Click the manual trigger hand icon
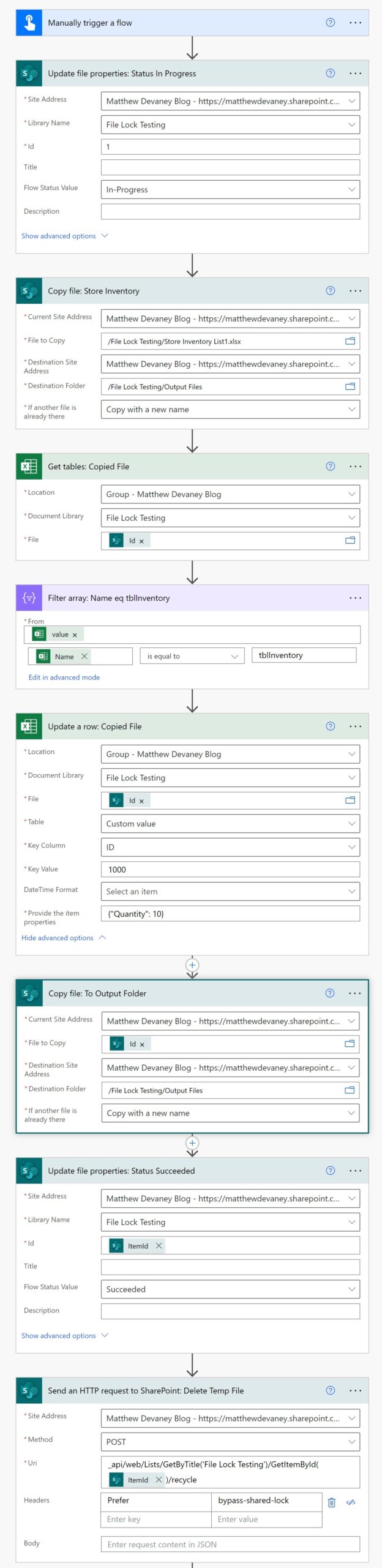This screenshot has height=1568, width=382. pyautogui.click(x=28, y=23)
